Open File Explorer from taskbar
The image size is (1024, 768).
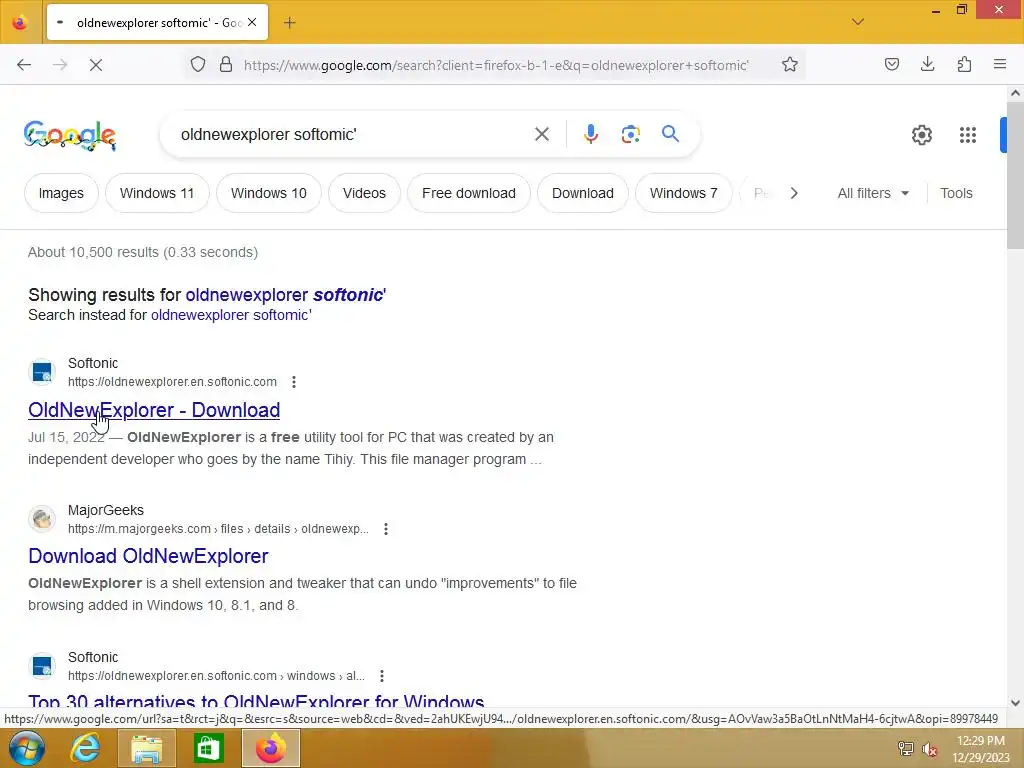[147, 748]
